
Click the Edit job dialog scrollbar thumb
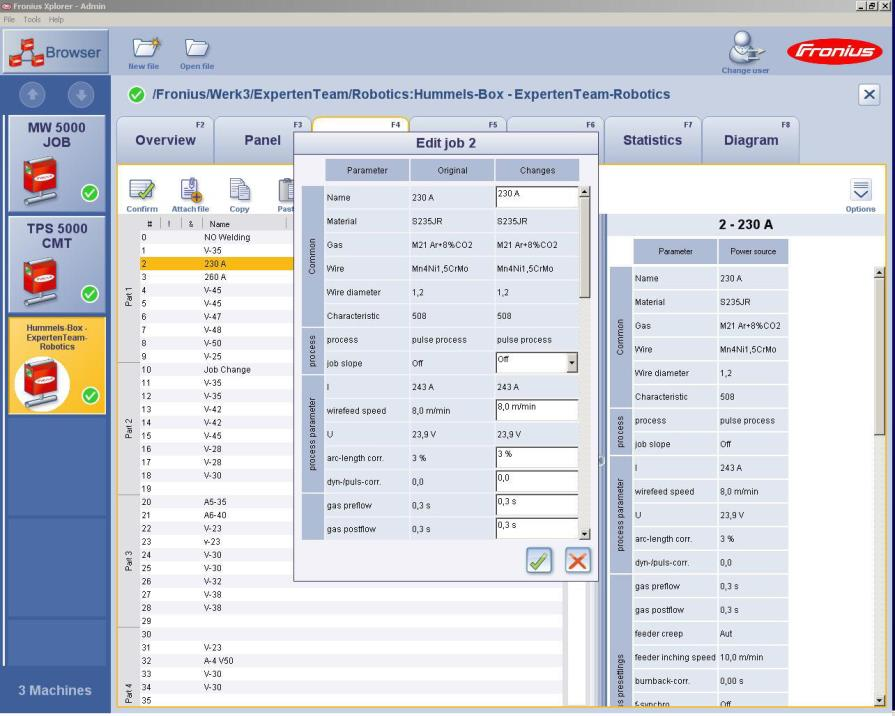click(x=584, y=247)
